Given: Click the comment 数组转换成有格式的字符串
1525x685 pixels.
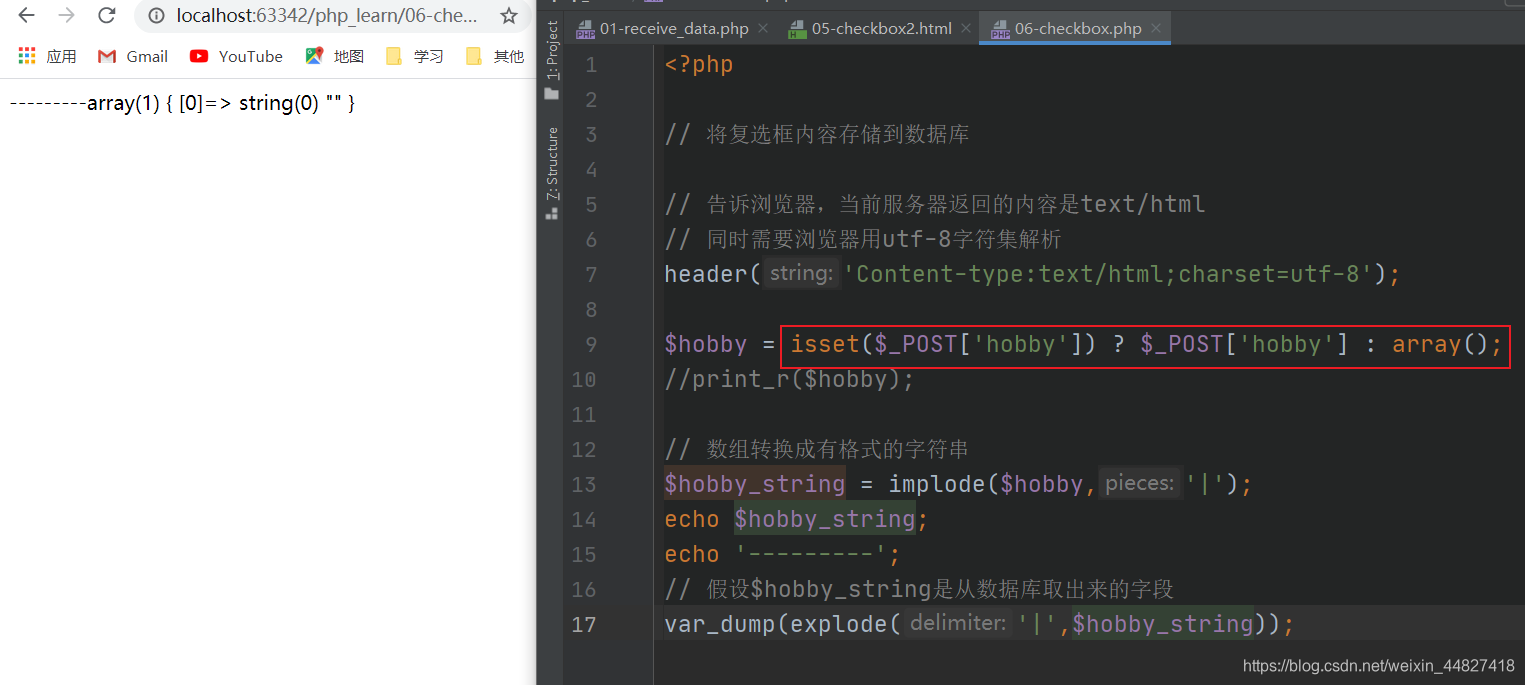Looking at the screenshot, I should (838, 449).
